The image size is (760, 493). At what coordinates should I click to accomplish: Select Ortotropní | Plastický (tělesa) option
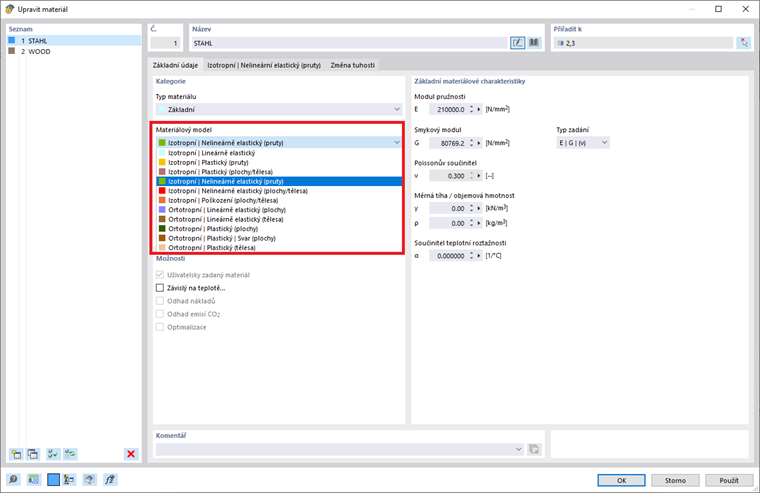(279, 248)
